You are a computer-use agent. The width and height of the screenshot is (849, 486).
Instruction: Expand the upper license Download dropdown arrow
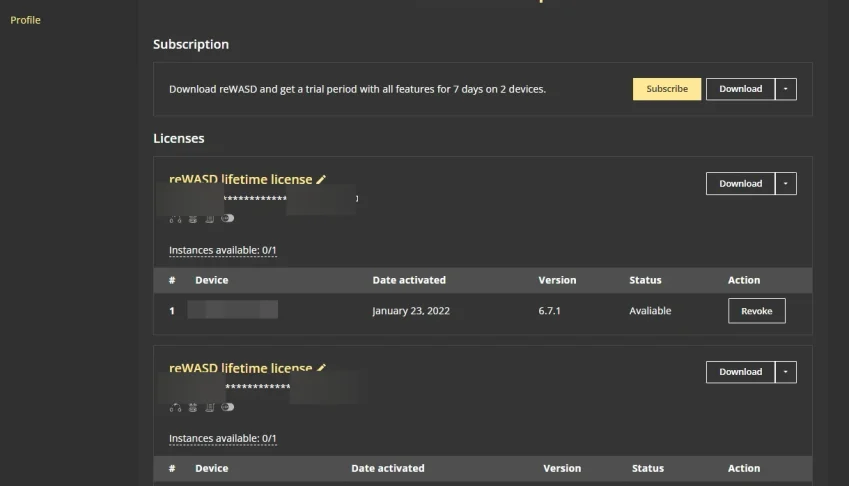786,183
